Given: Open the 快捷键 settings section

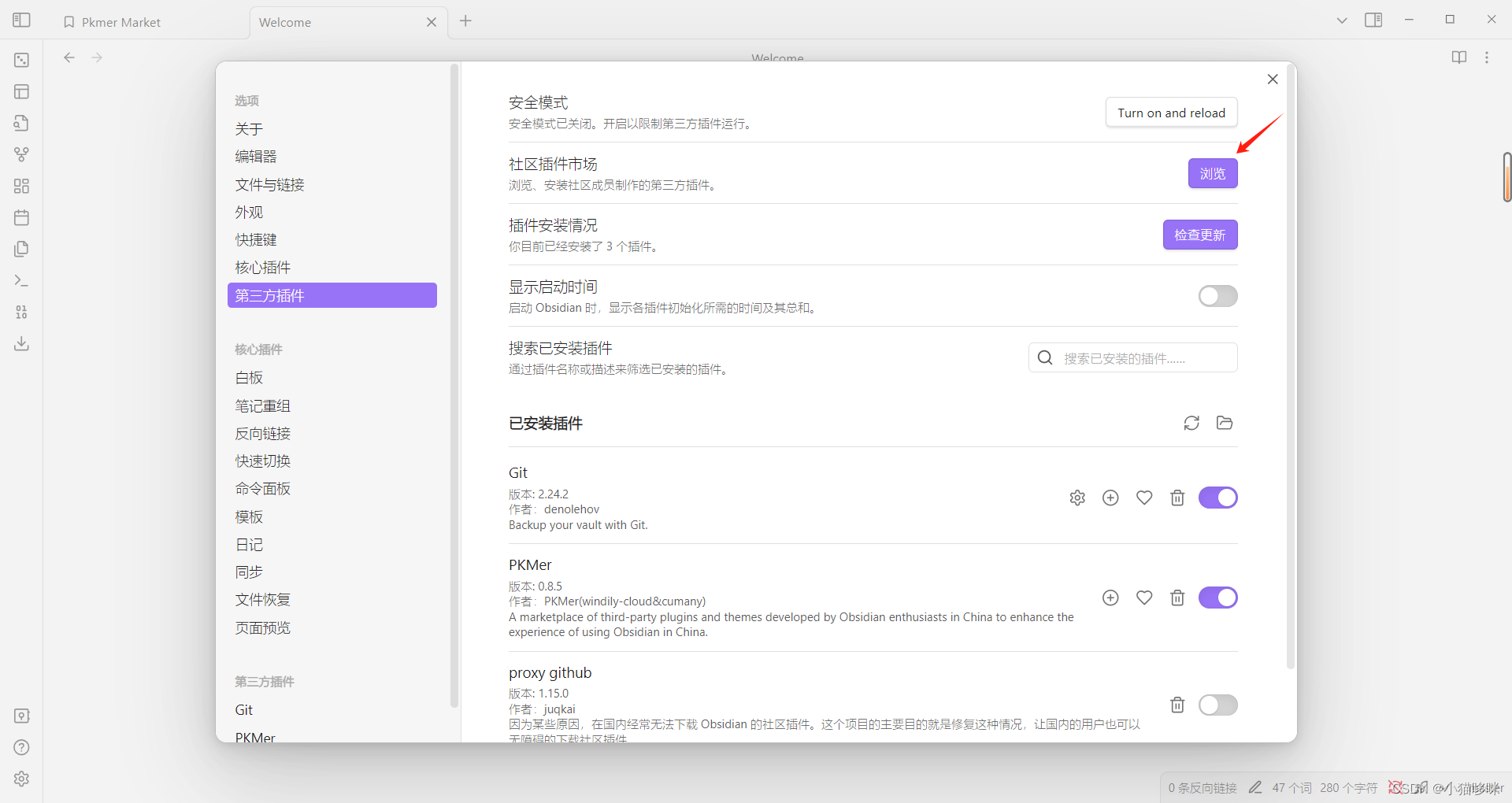Looking at the screenshot, I should coord(332,240).
